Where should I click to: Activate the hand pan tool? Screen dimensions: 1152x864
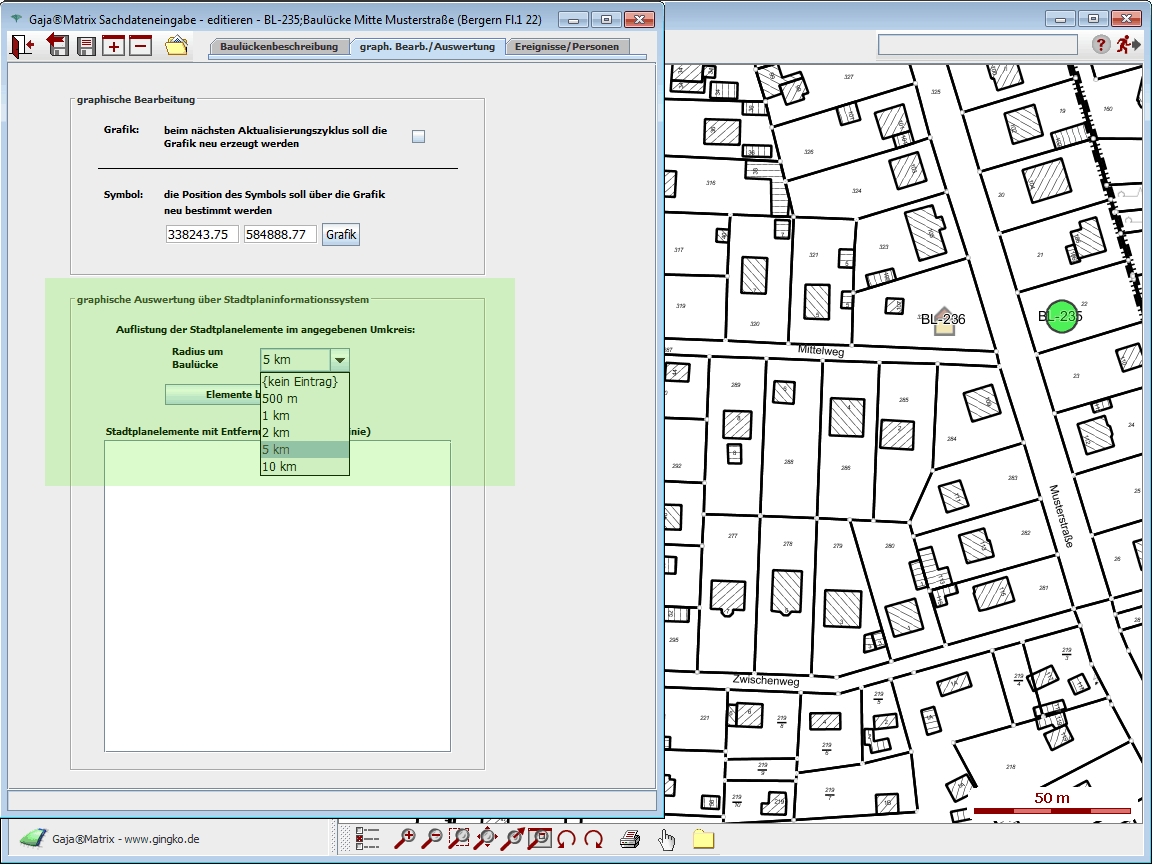click(667, 839)
